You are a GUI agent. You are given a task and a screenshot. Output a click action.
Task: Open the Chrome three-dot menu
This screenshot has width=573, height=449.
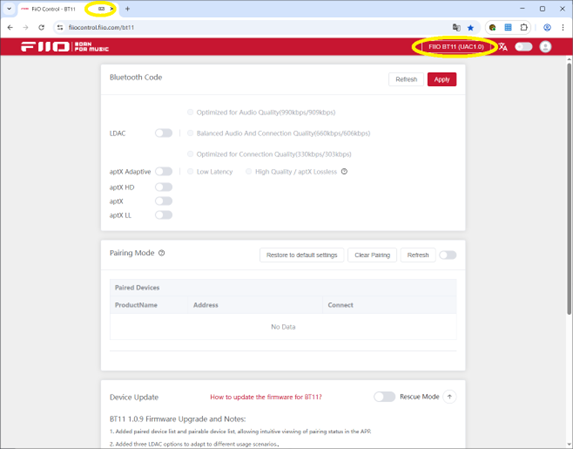(563, 27)
